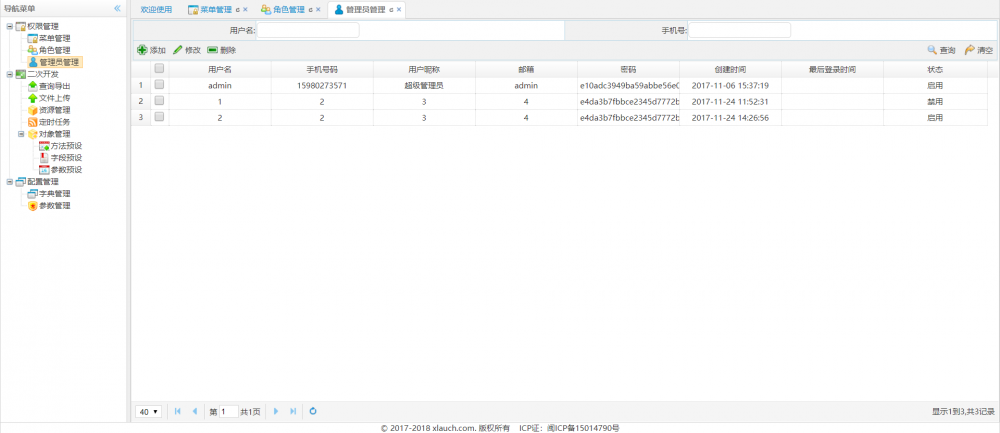Screen dimensions: 1000x433
Task: Select the 二次开发 folder label
Action: [x=43, y=74]
